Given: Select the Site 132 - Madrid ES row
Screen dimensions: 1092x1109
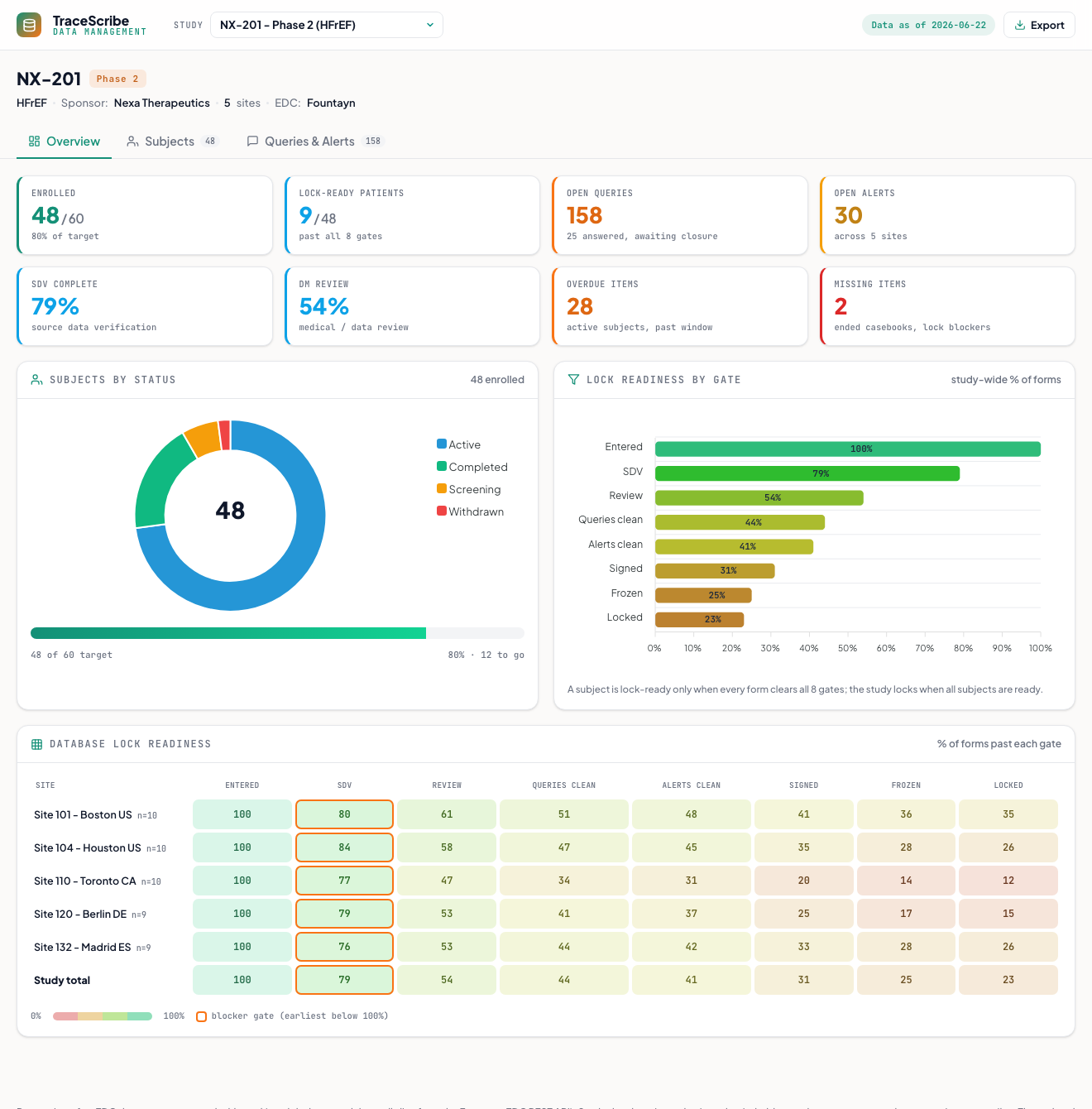Looking at the screenshot, I should pyautogui.click(x=546, y=947).
